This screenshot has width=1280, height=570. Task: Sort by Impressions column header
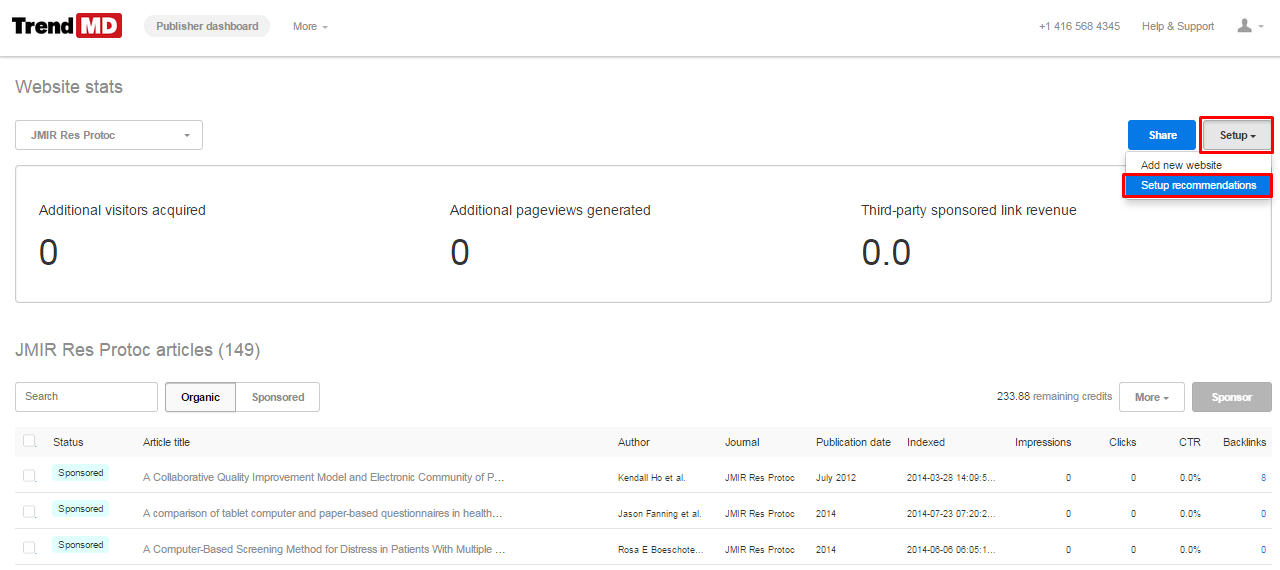coord(1043,442)
